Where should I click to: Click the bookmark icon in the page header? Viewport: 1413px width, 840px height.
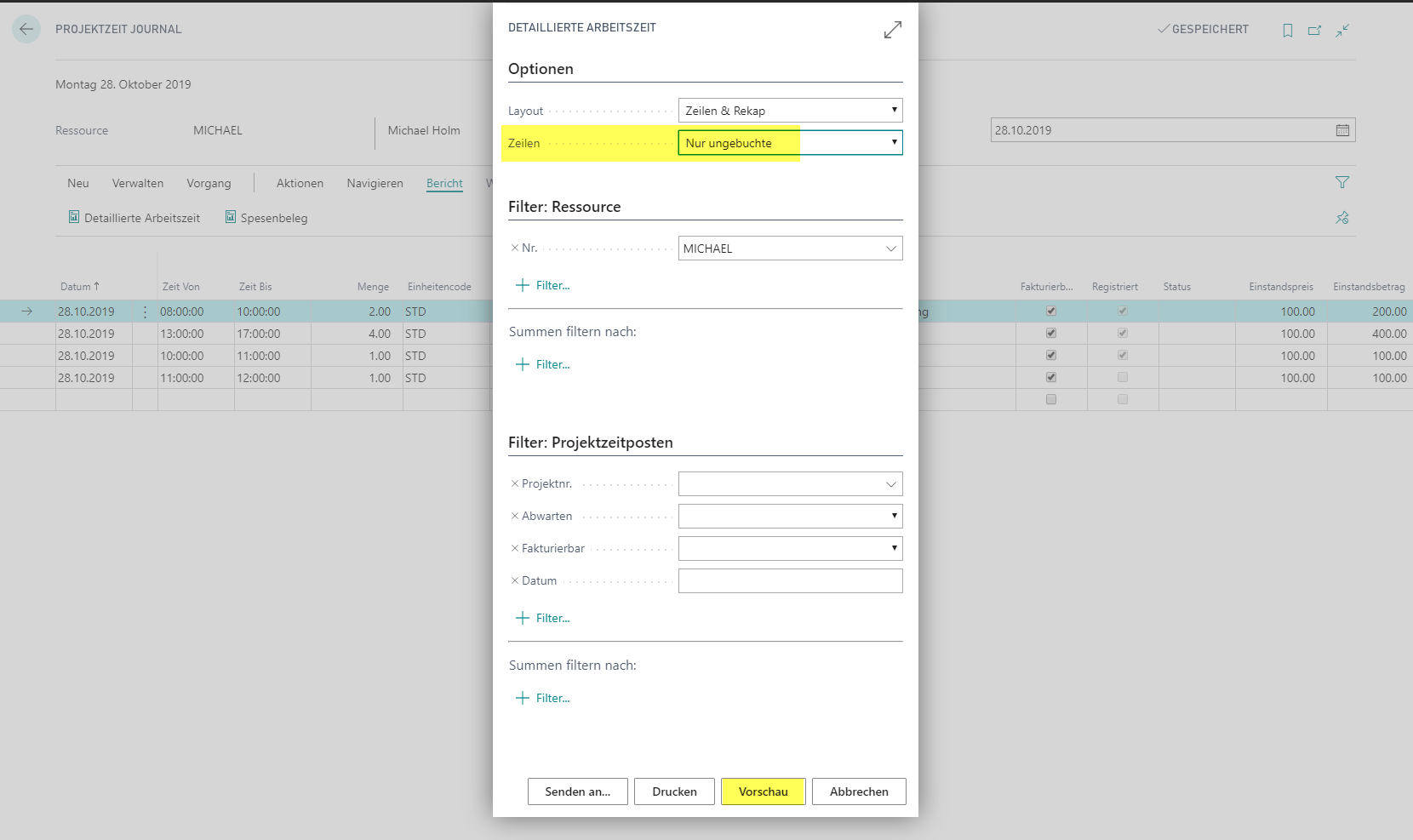(x=1288, y=30)
